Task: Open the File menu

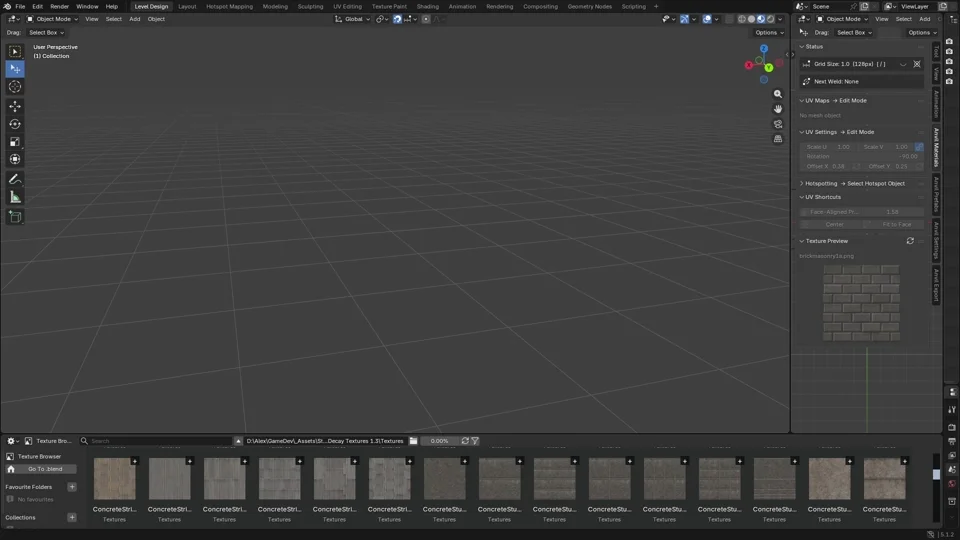Action: (20, 6)
